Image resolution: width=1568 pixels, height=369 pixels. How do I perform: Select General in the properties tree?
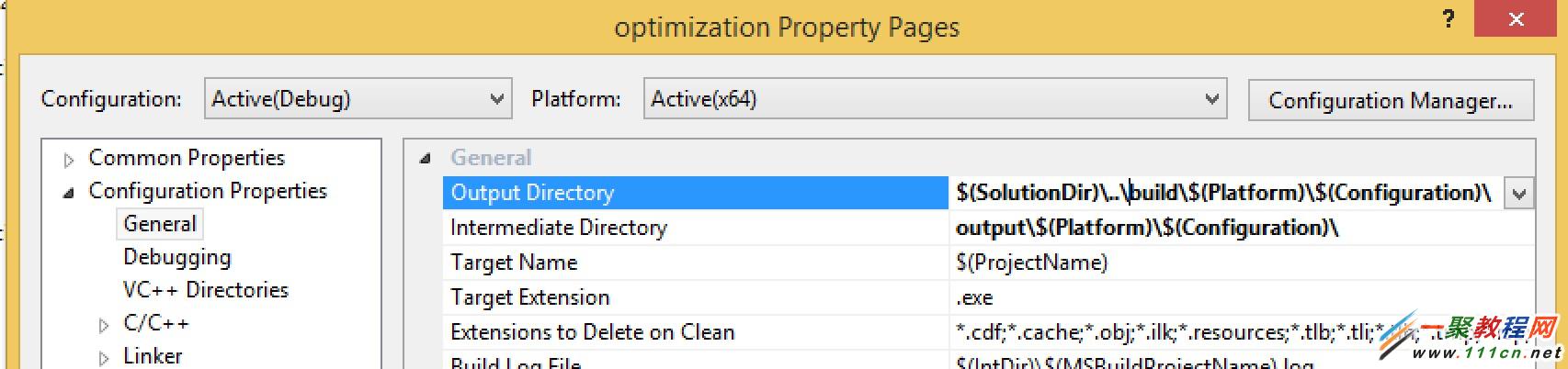(x=160, y=224)
